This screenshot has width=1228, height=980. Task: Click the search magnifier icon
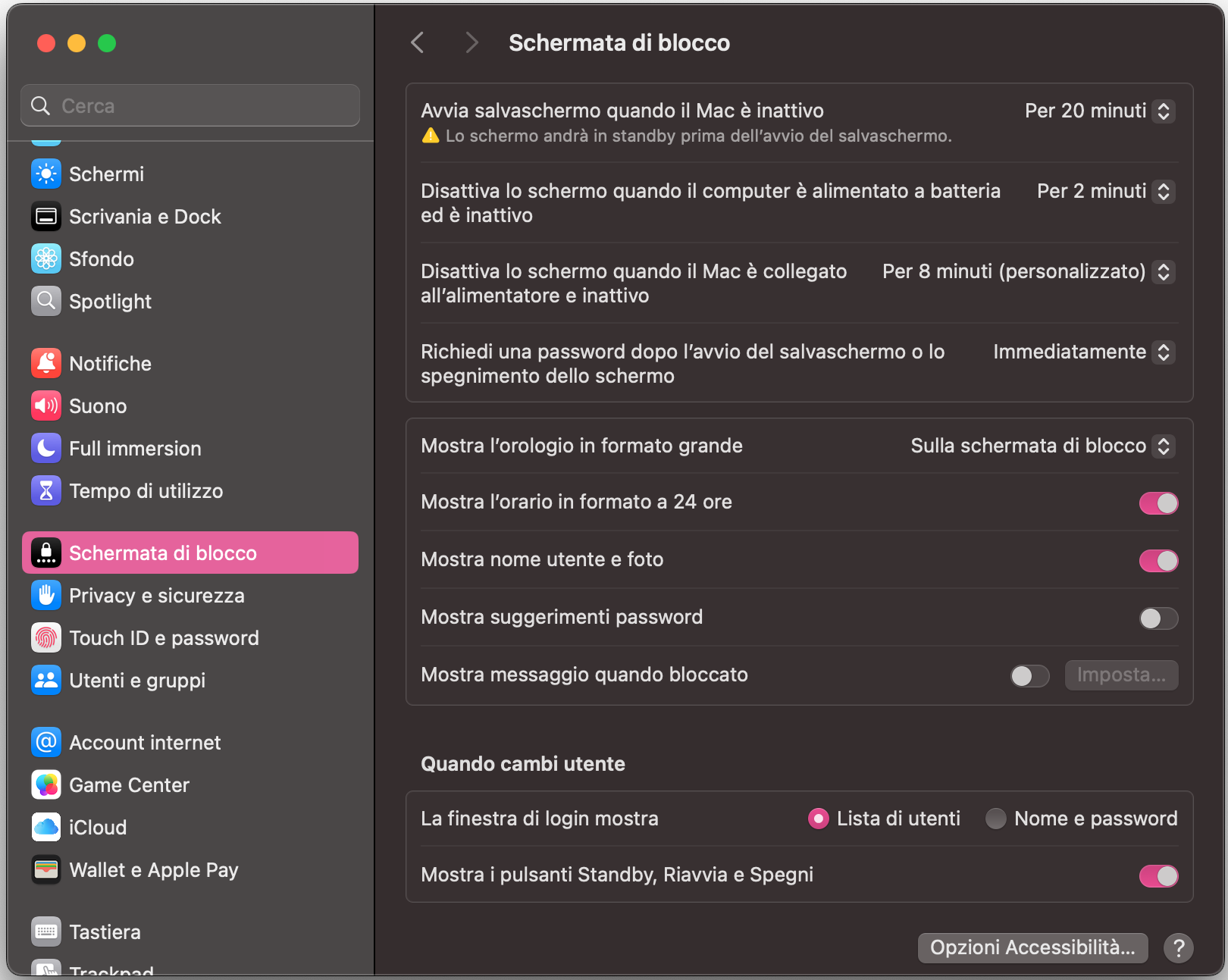pos(41,105)
